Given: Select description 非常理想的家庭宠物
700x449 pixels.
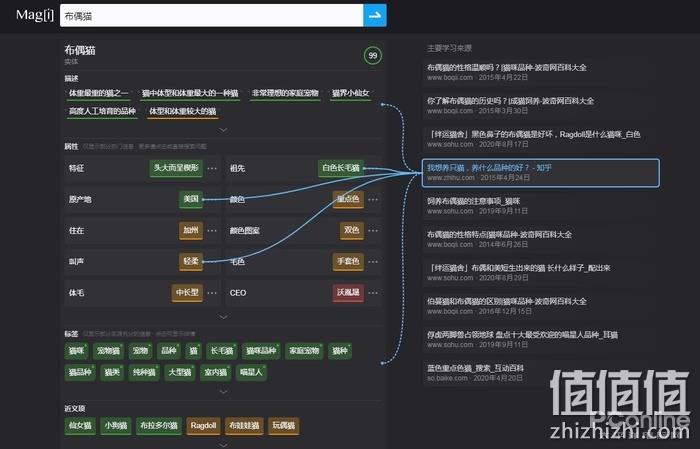Looking at the screenshot, I should pyautogui.click(x=285, y=93).
